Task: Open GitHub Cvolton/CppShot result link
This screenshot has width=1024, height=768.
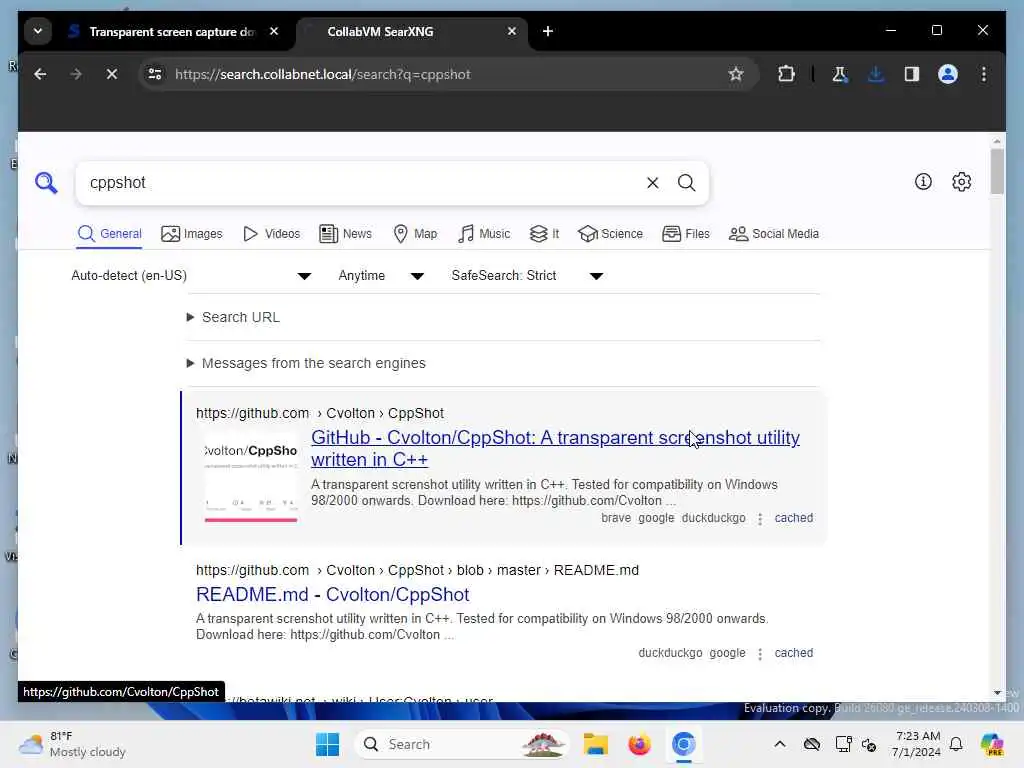Action: tap(555, 448)
